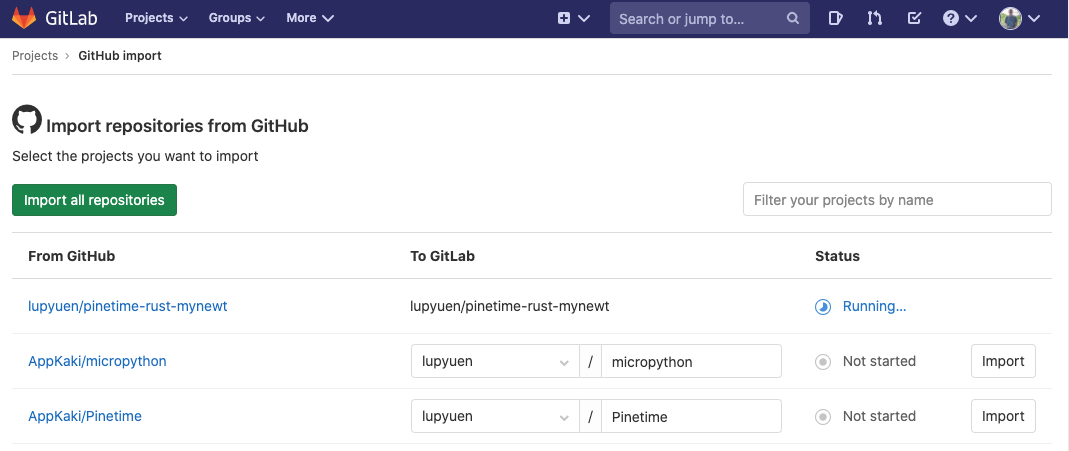This screenshot has width=1069, height=451.
Task: Open the user avatar menu
Action: click(1019, 18)
